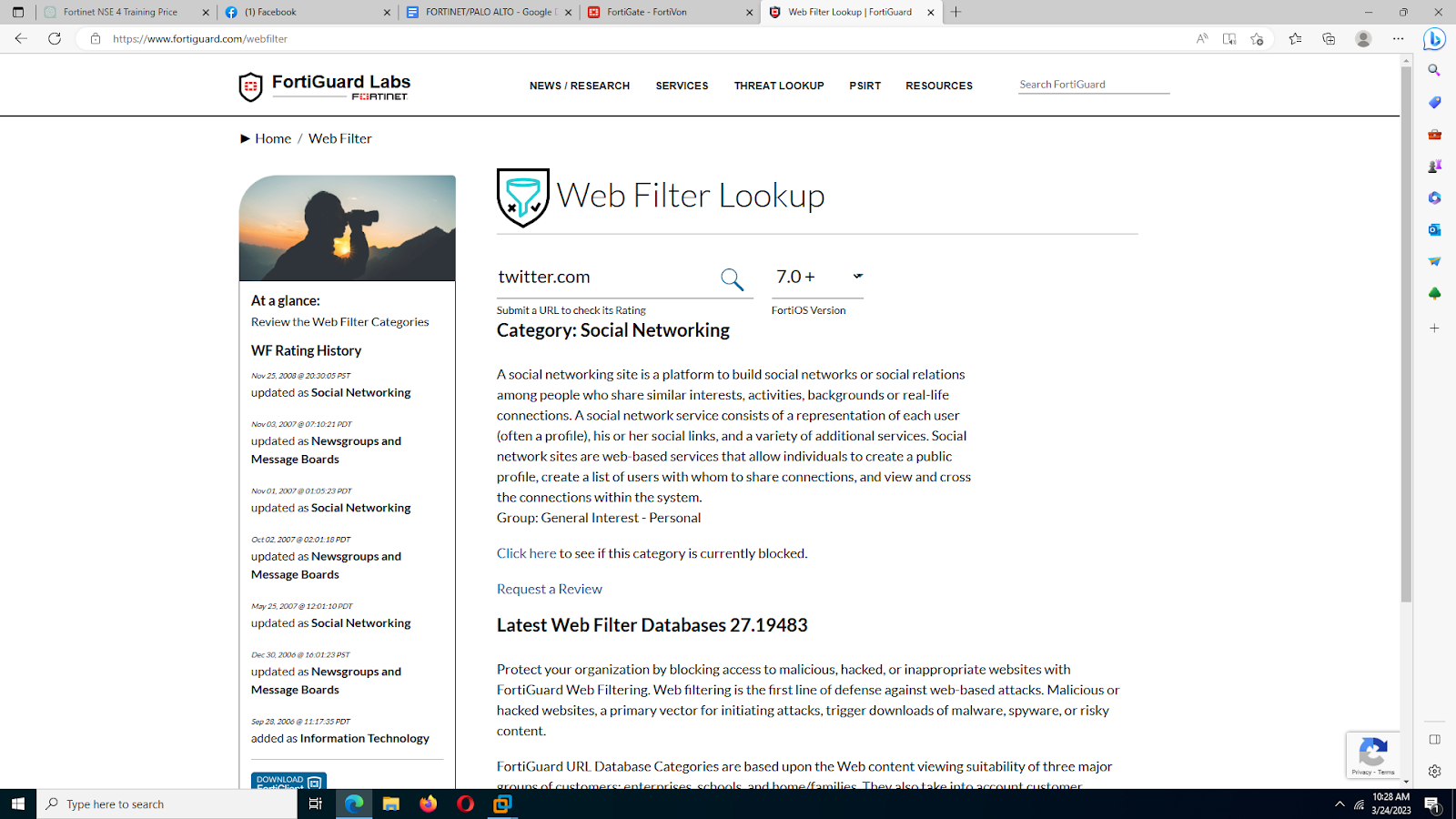Open the sidebar green tree icon

[x=1434, y=293]
